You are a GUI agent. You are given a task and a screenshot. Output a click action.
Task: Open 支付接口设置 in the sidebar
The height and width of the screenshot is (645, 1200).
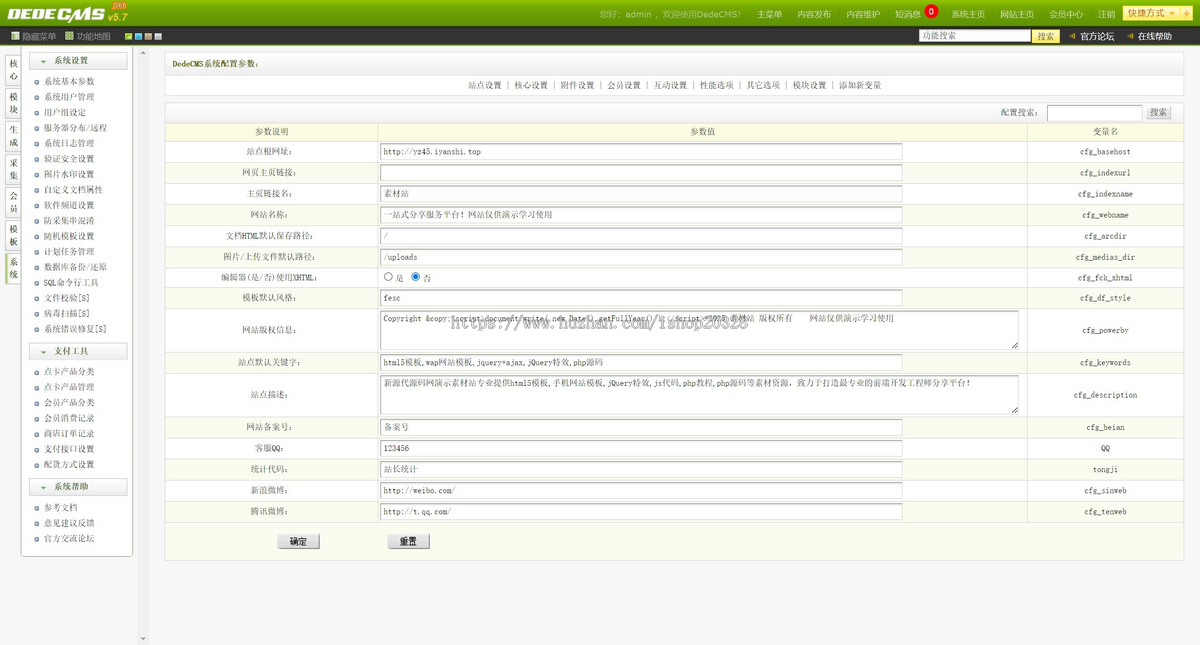(69, 449)
